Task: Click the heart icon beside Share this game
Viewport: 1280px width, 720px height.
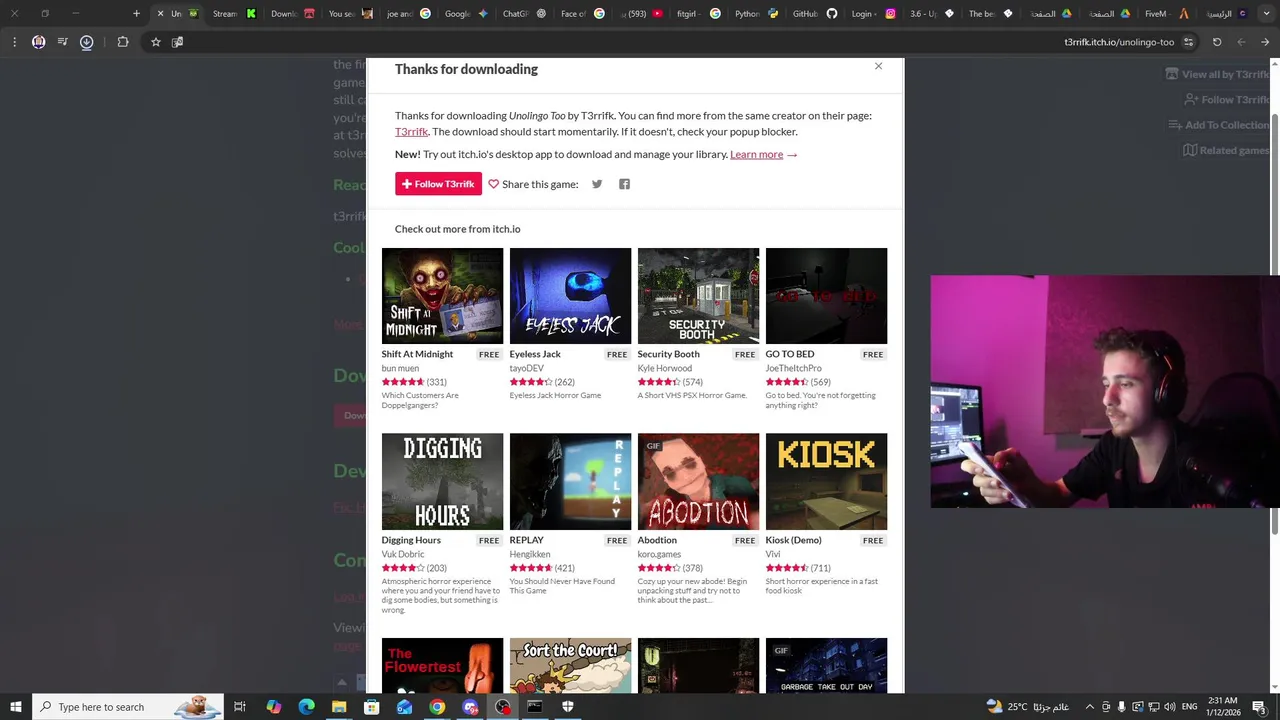Action: [493, 184]
